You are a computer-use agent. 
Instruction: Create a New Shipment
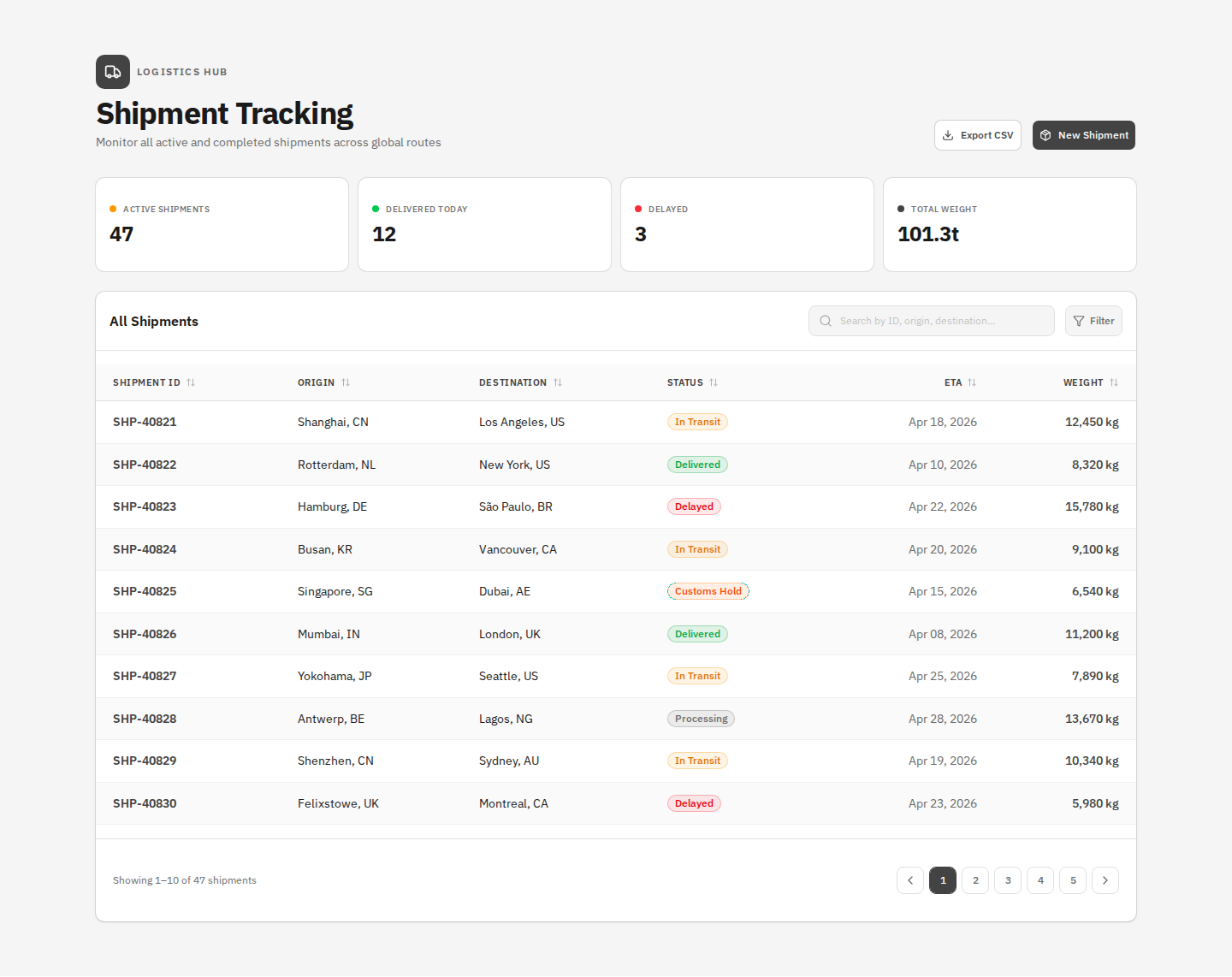coord(1084,135)
